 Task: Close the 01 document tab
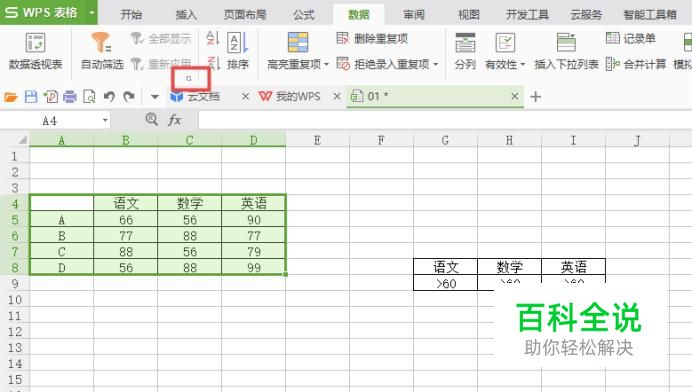(515, 96)
